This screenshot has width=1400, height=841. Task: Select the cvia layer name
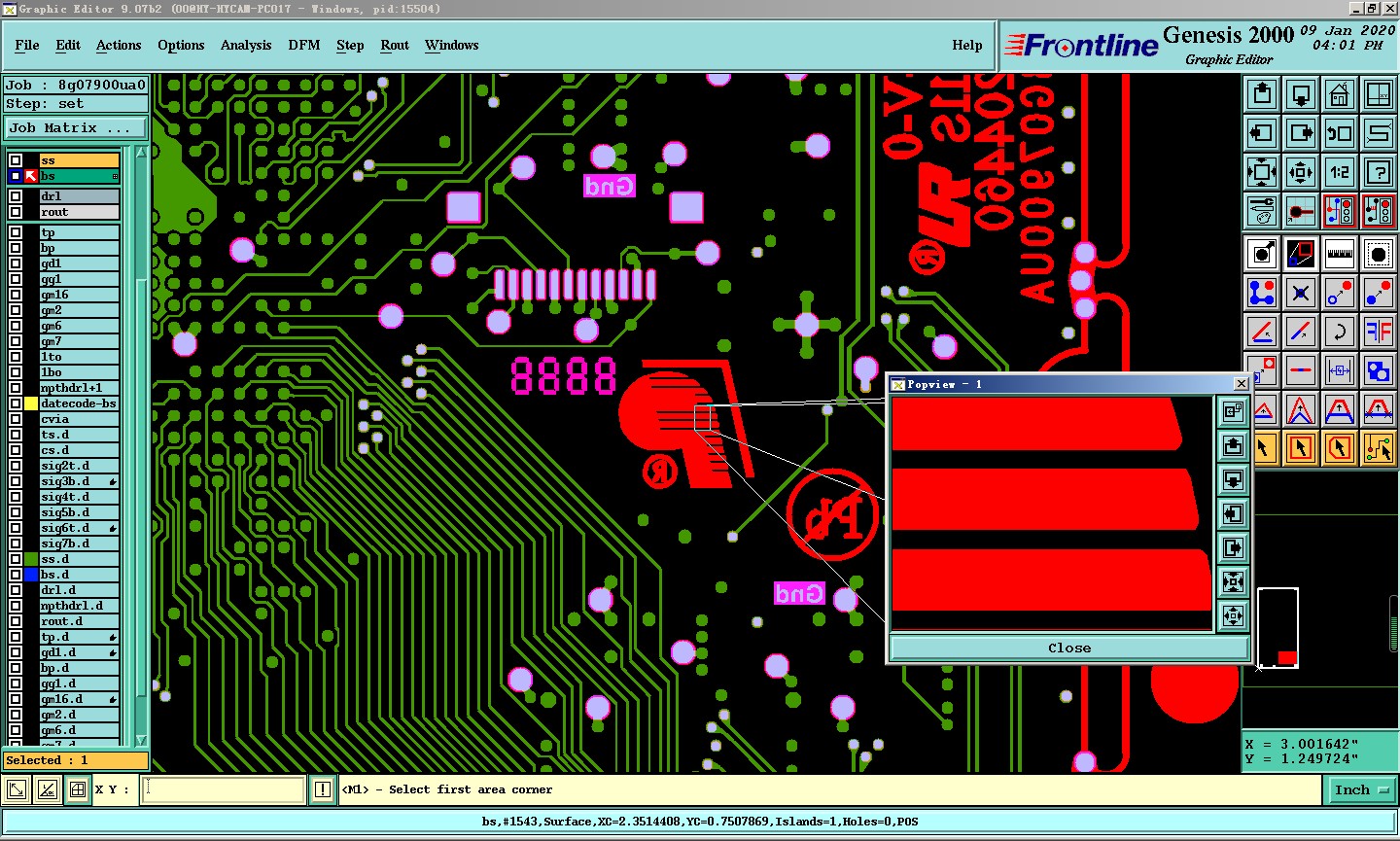(x=79, y=419)
